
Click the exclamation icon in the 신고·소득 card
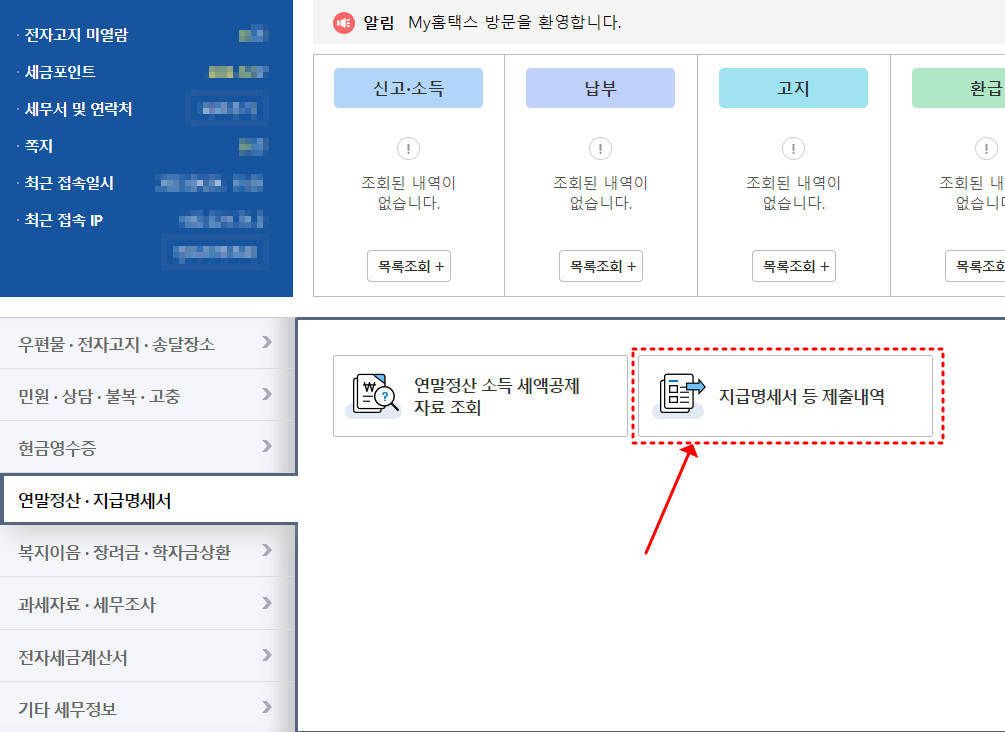tap(408, 148)
